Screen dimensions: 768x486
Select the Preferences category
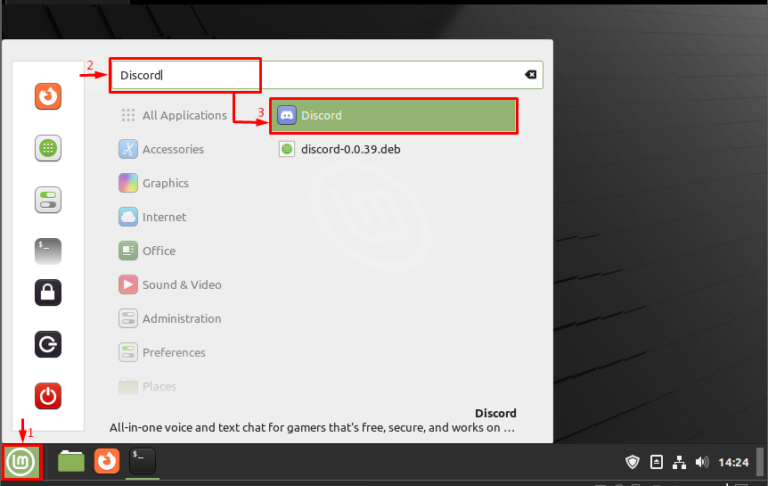(163, 352)
